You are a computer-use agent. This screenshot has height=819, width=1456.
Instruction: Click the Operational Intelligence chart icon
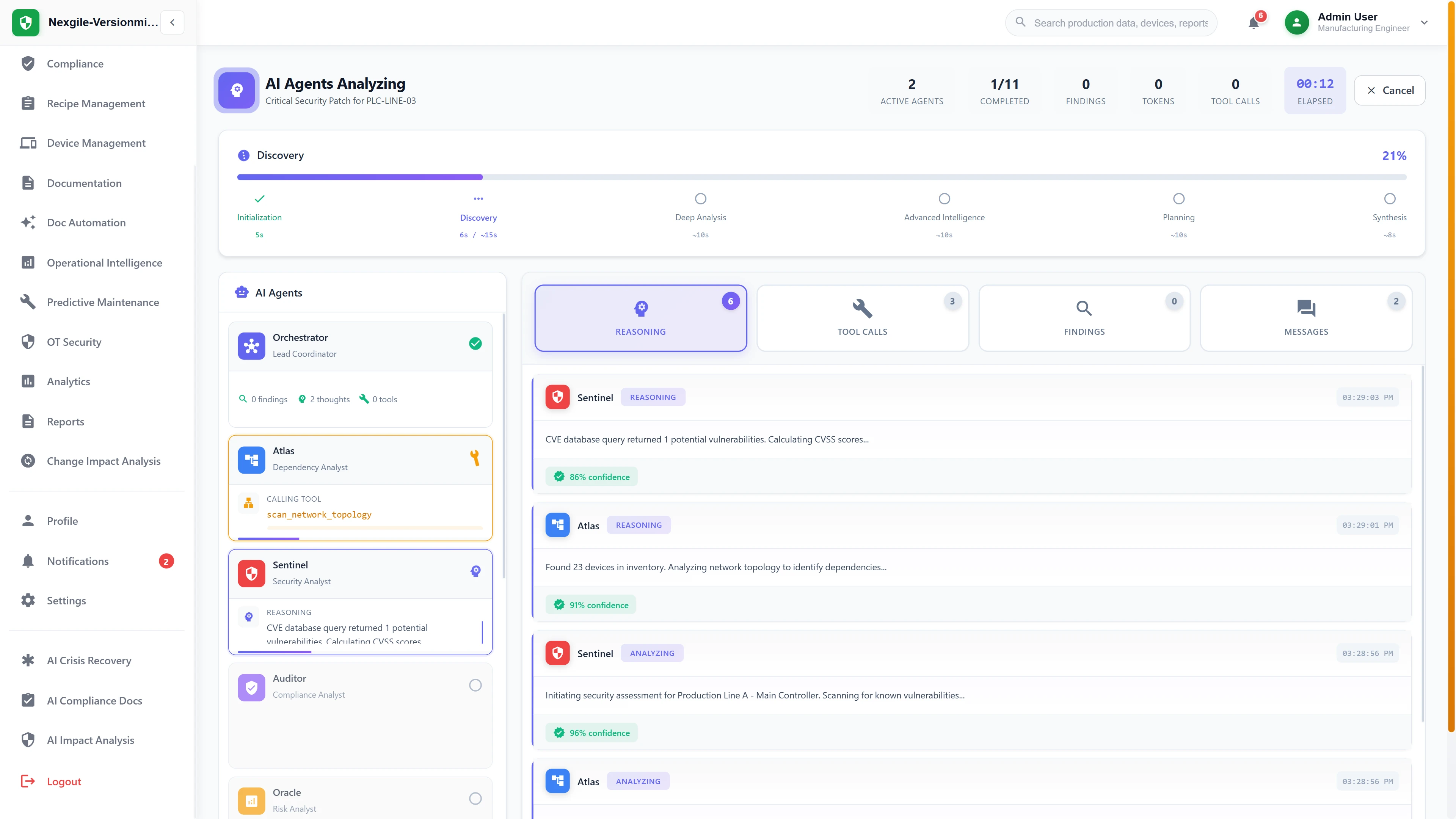coord(28,262)
